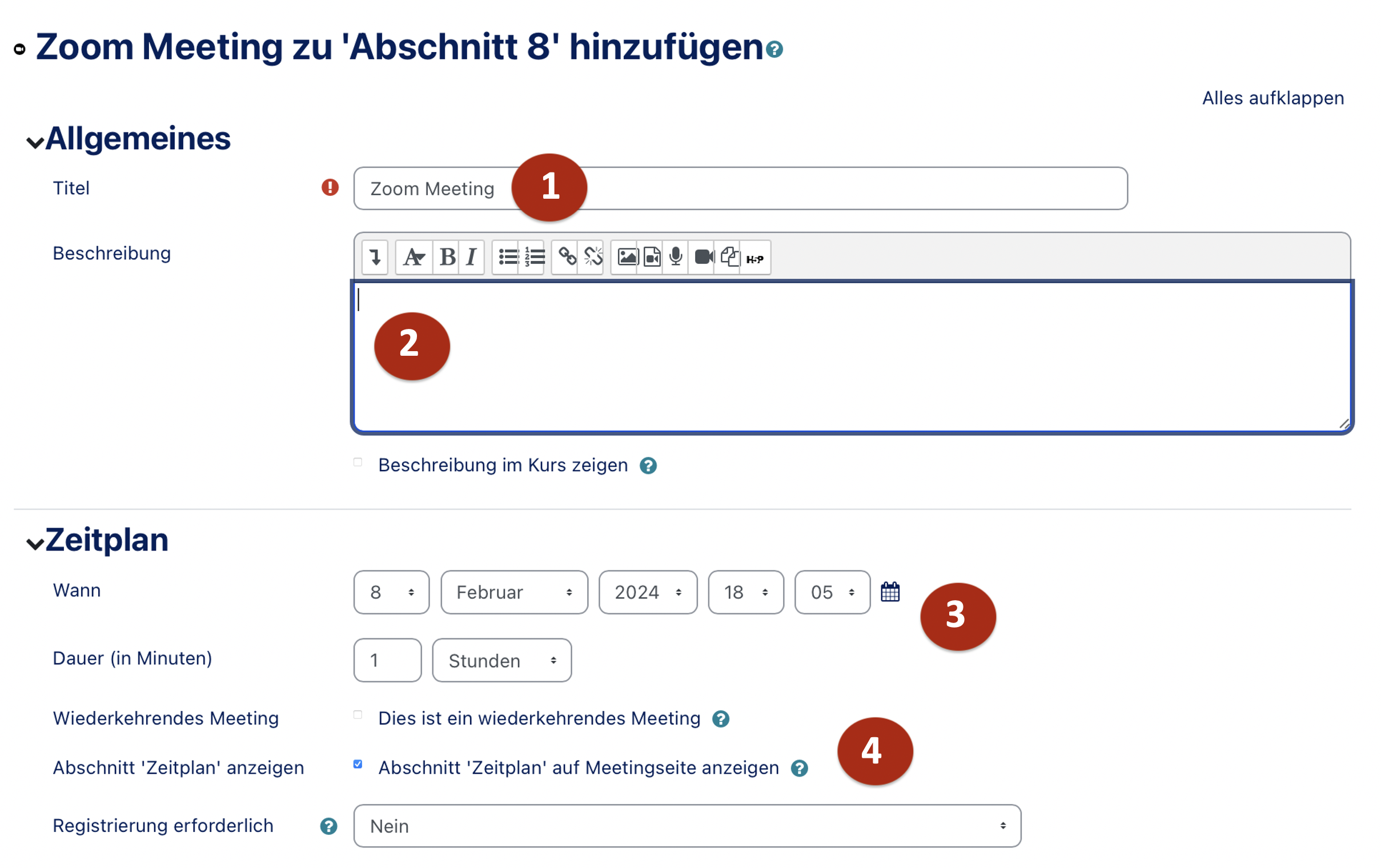Insert an unordered bullet list
This screenshot has height=868, width=1381.
pyautogui.click(x=508, y=258)
